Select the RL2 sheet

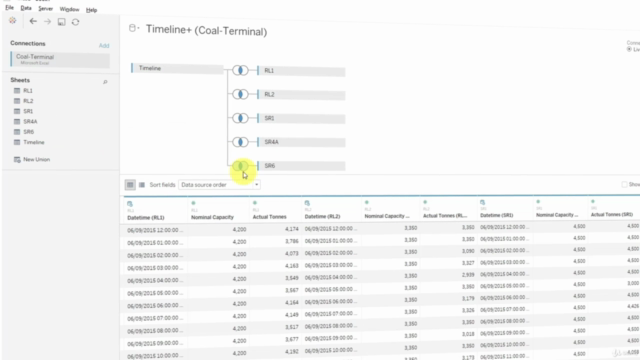coord(28,101)
